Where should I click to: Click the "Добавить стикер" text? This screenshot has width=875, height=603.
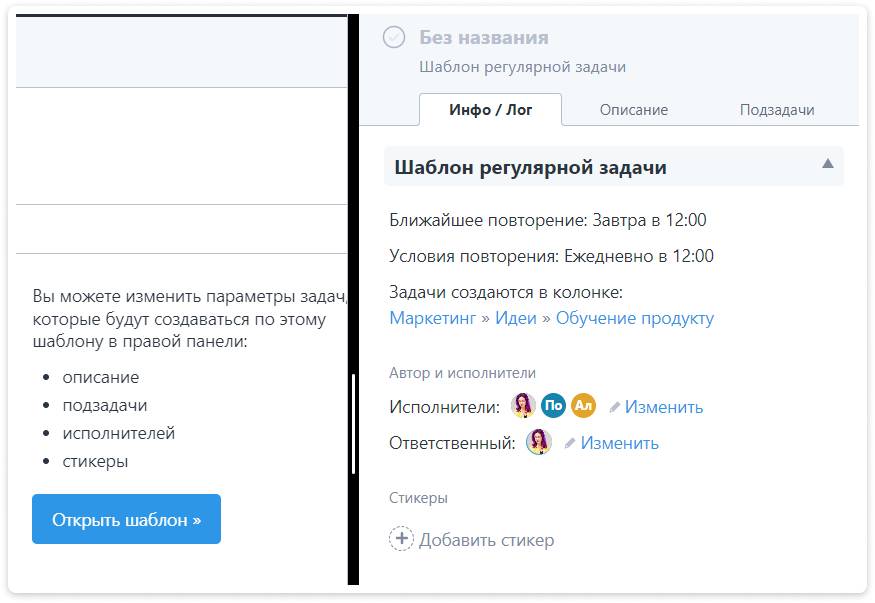pyautogui.click(x=487, y=540)
